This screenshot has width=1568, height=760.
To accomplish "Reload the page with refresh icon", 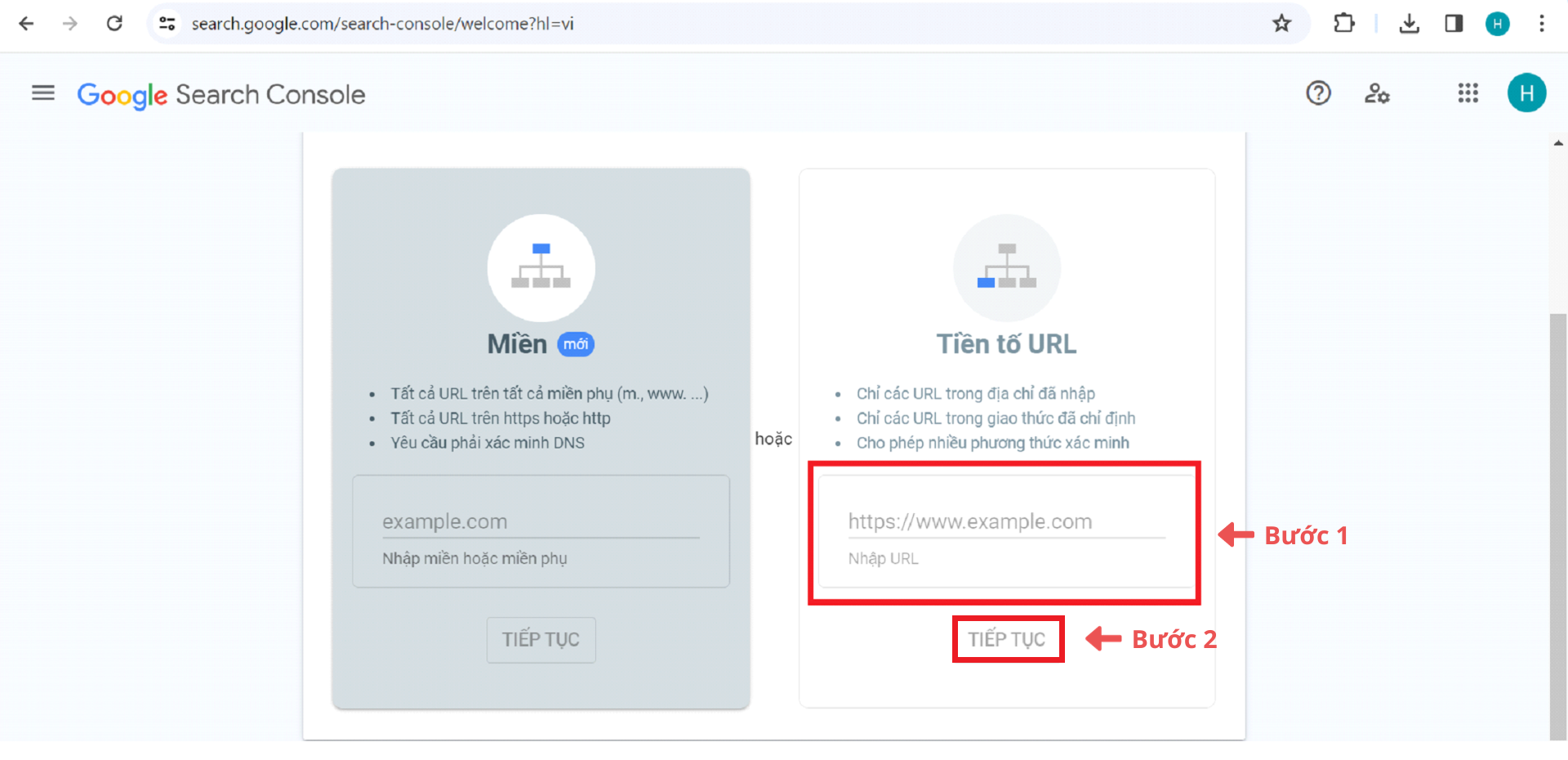I will [114, 24].
